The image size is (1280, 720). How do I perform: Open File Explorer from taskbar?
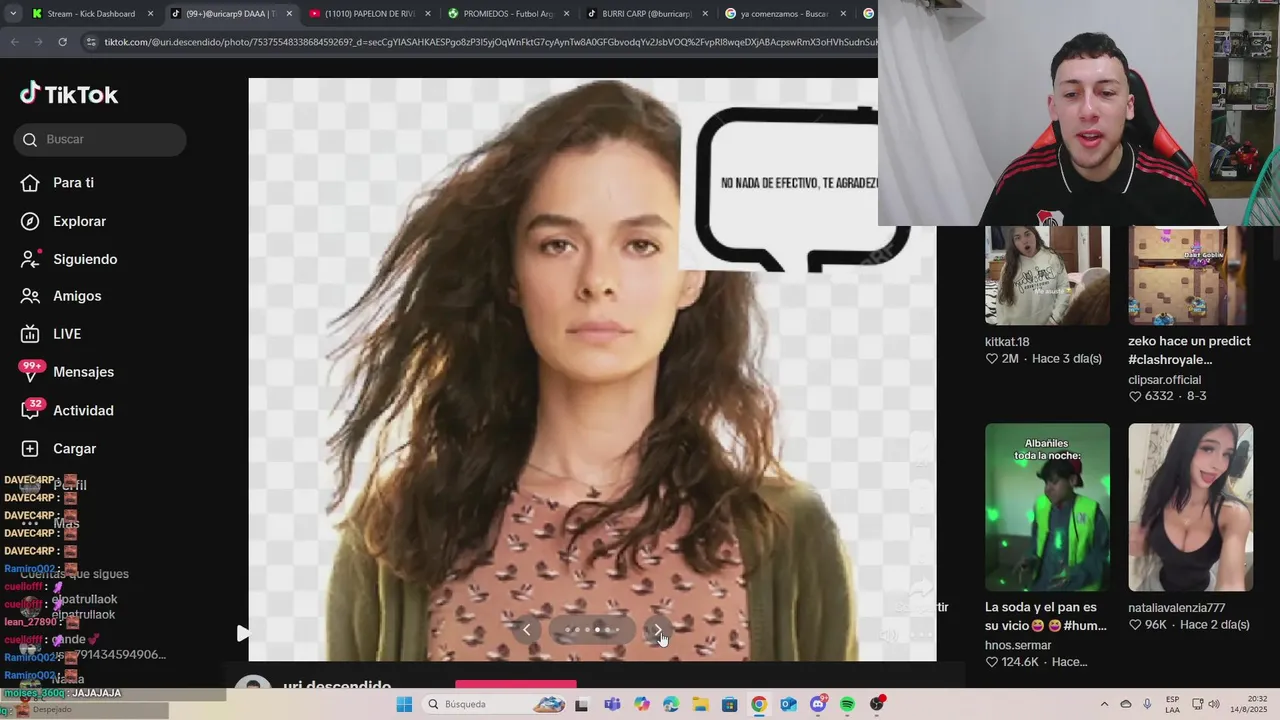700,704
